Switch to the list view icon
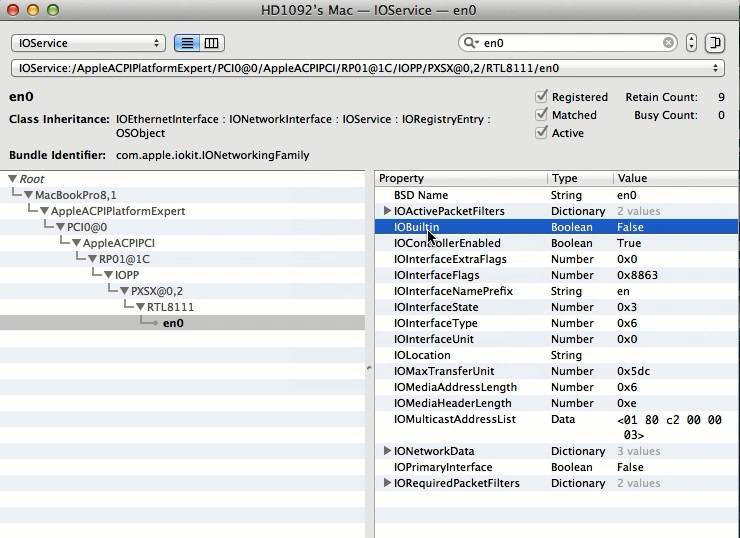 click(186, 43)
